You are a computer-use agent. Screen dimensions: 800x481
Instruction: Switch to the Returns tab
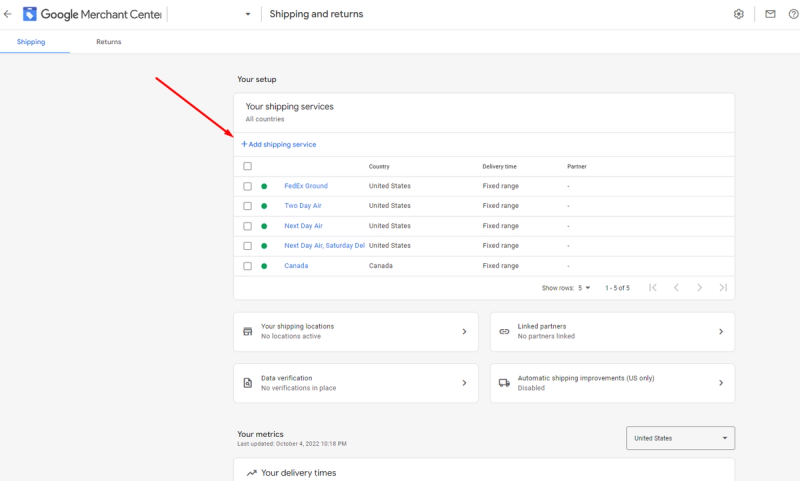click(x=109, y=42)
